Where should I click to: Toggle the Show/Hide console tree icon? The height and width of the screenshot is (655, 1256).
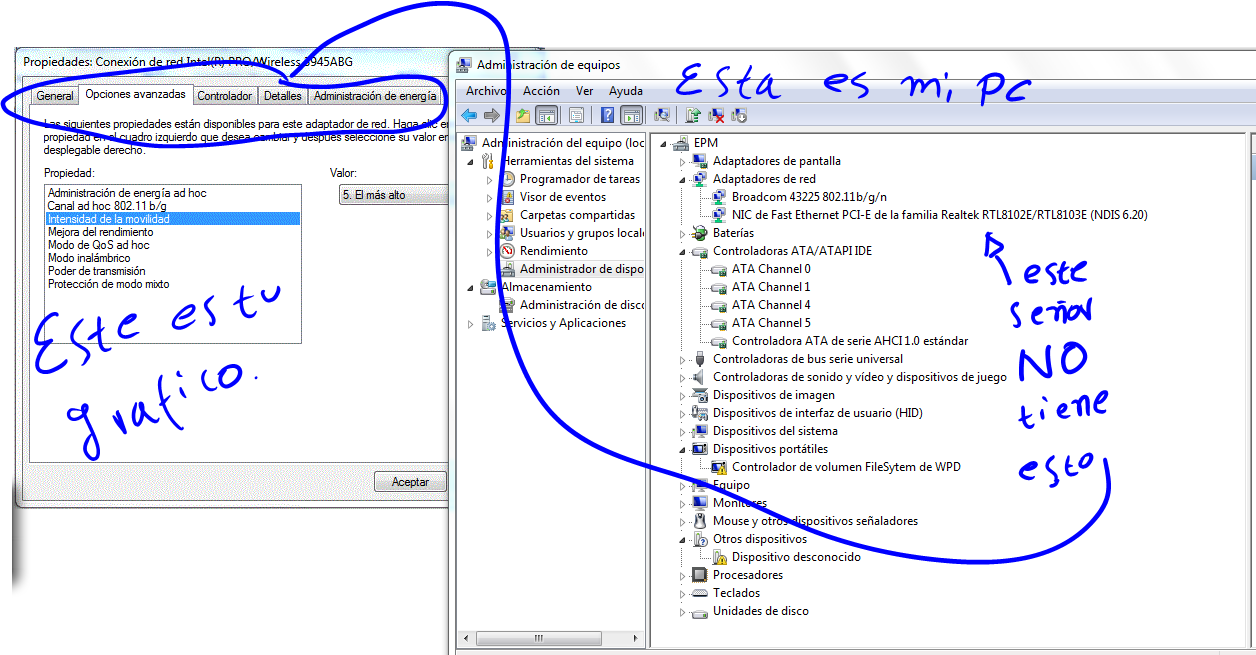[546, 116]
